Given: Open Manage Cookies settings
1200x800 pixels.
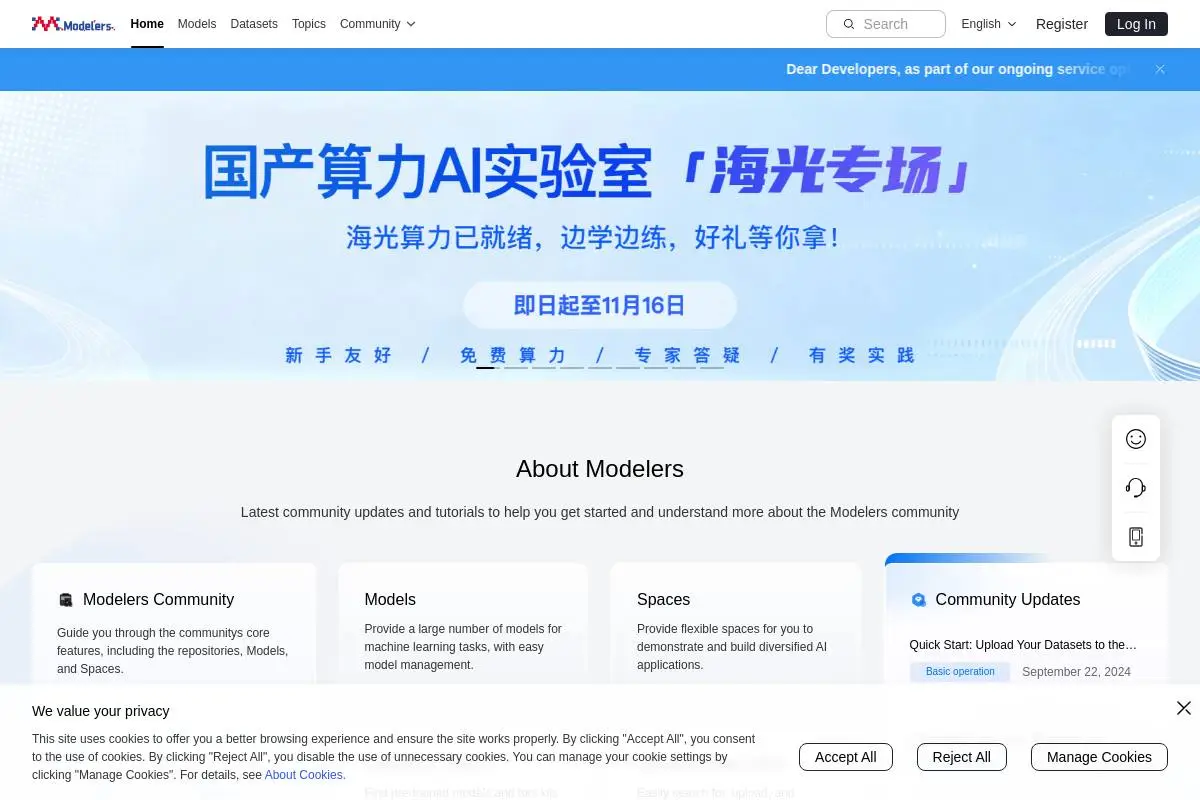Looking at the screenshot, I should point(1099,757).
